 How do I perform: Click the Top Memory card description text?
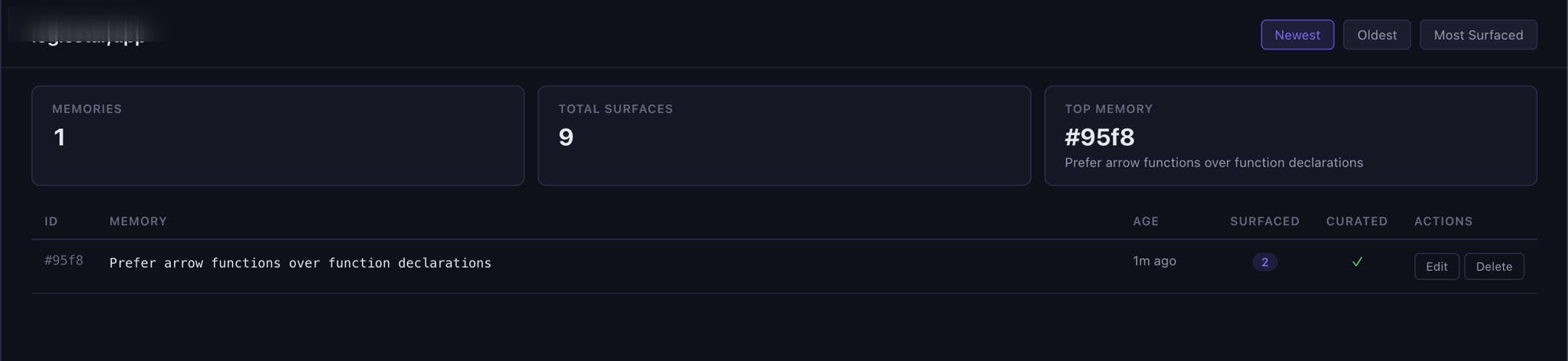(x=1214, y=162)
